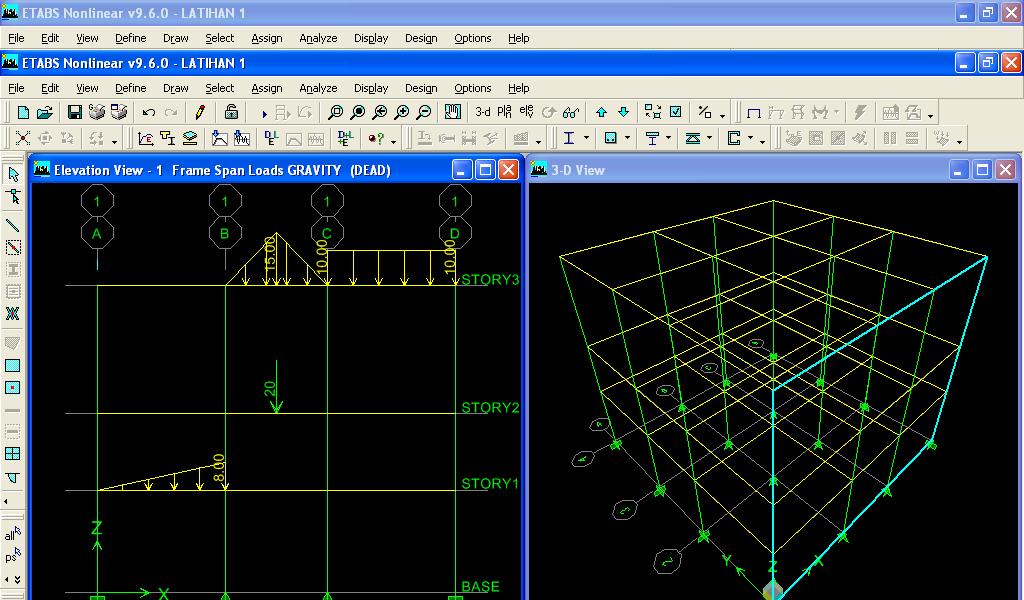Expand the steel frame design dropdown arrow
The image size is (1024, 600).
point(586,138)
